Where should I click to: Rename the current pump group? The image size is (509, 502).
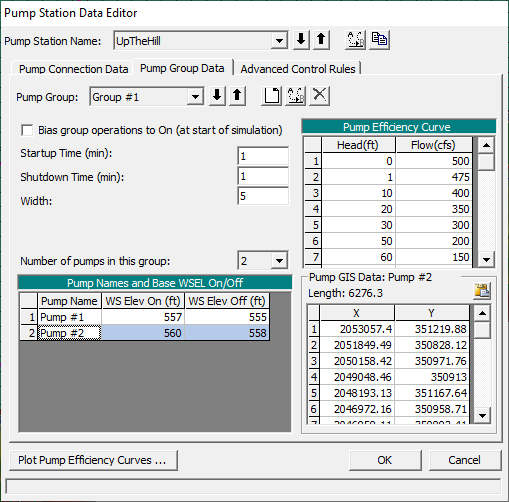tap(295, 96)
